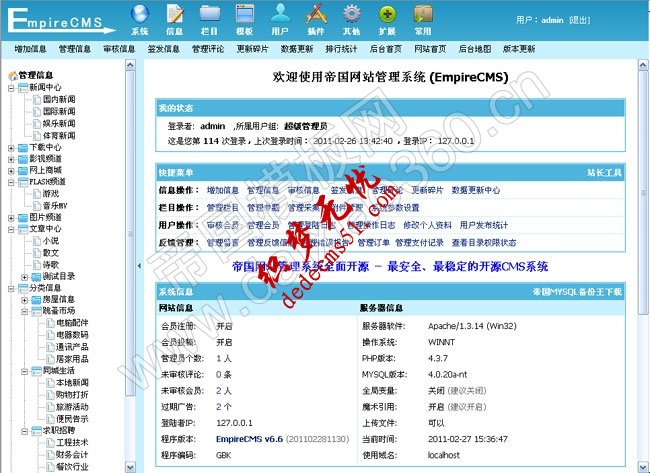Open 审核信息 in the submenu bar
This screenshot has width=650, height=473.
pos(119,49)
